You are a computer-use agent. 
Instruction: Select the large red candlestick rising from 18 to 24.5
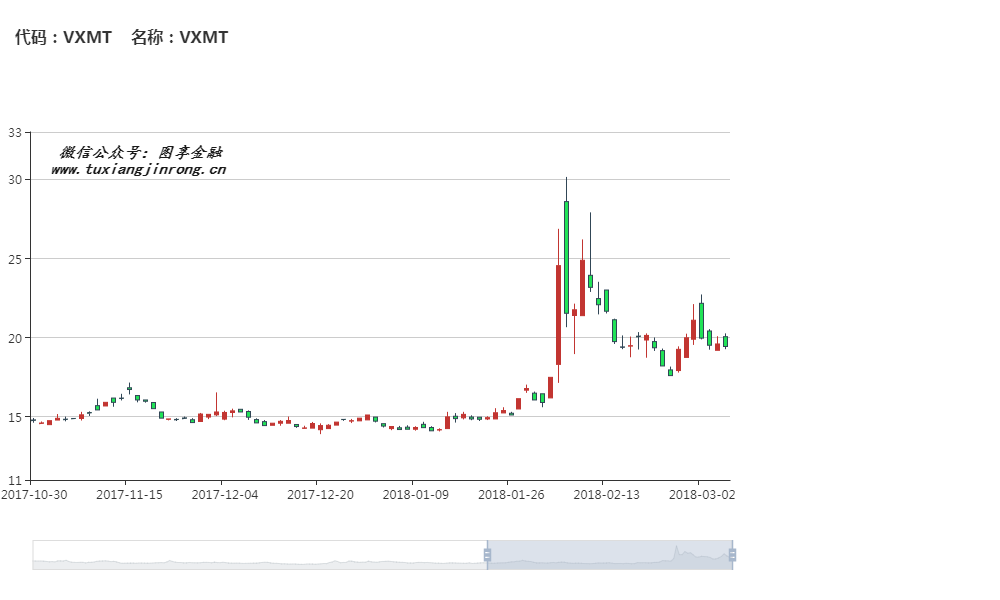pyautogui.click(x=558, y=314)
